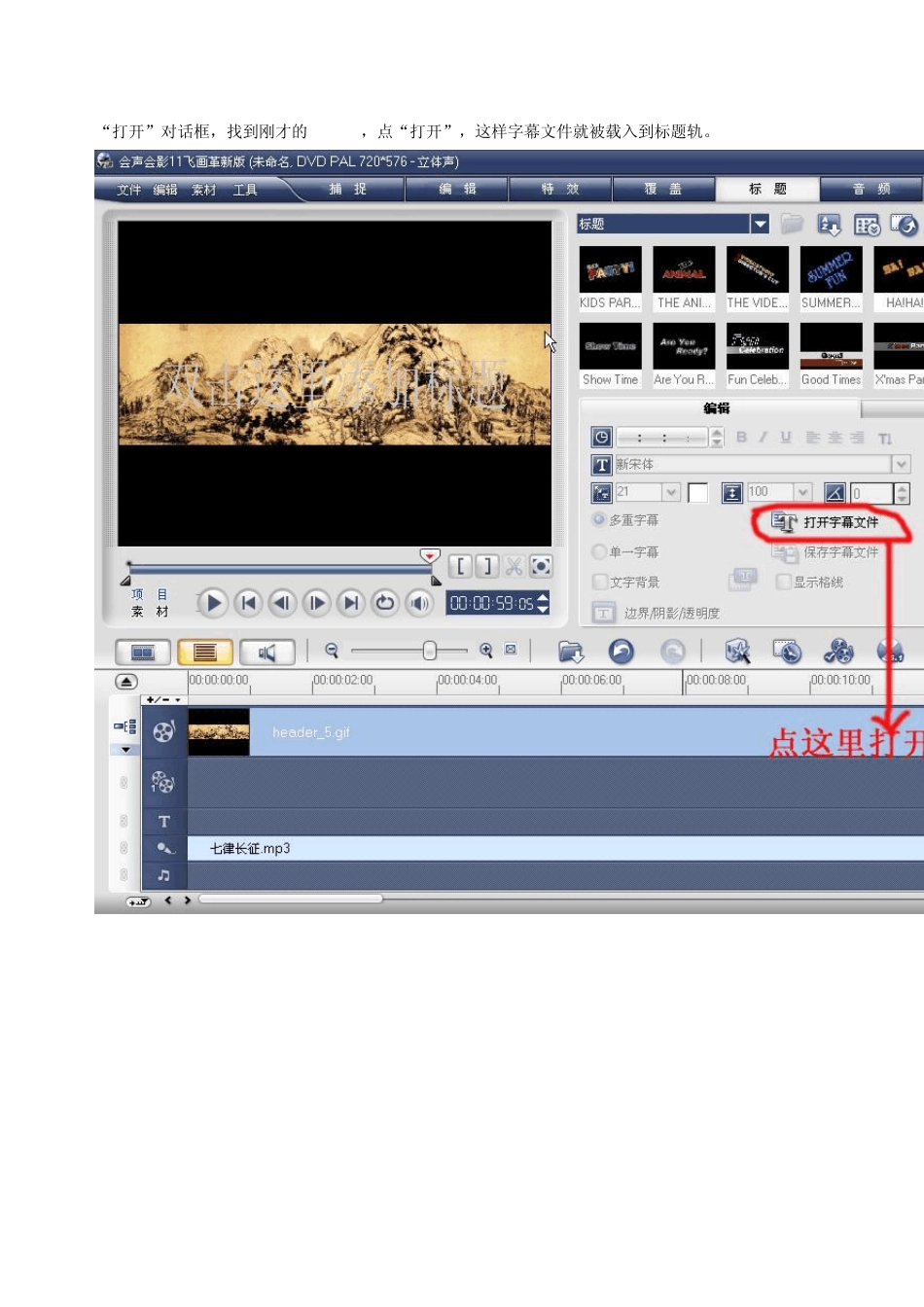Click the white font color swatch
This screenshot has width=924, height=1307.
(697, 493)
